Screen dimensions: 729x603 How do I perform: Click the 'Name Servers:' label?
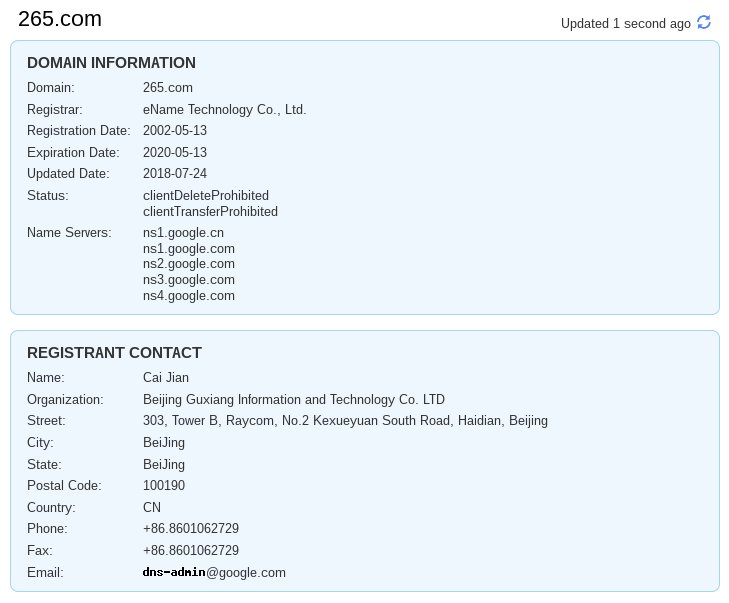tap(69, 232)
